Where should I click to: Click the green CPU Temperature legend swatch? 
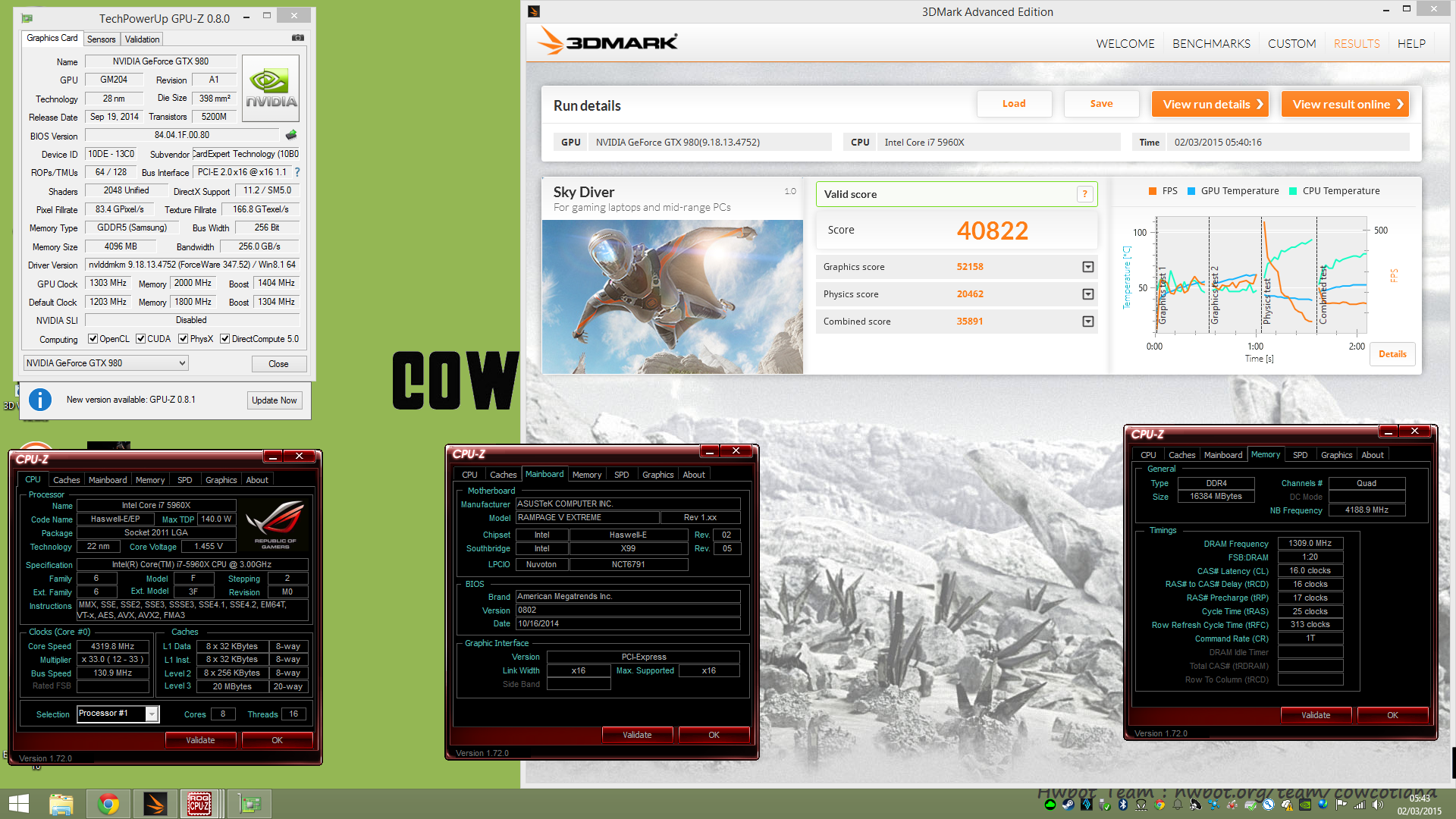click(1293, 191)
